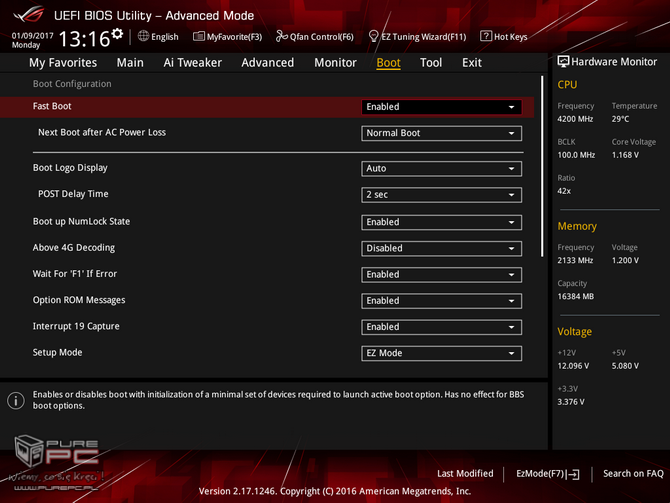Click the Hot Keys question mark icon
This screenshot has width=670, height=503.
(x=485, y=36)
